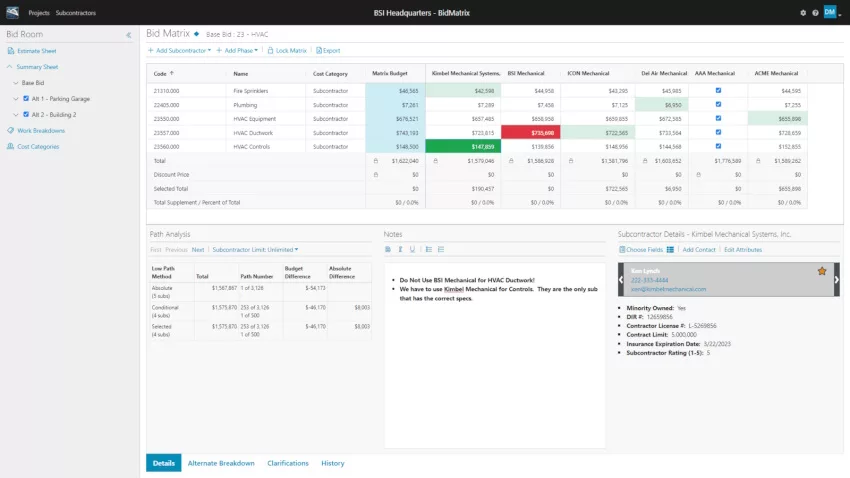This screenshot has width=850, height=478.
Task: Show next contact using right arrow
Action: tap(836, 280)
